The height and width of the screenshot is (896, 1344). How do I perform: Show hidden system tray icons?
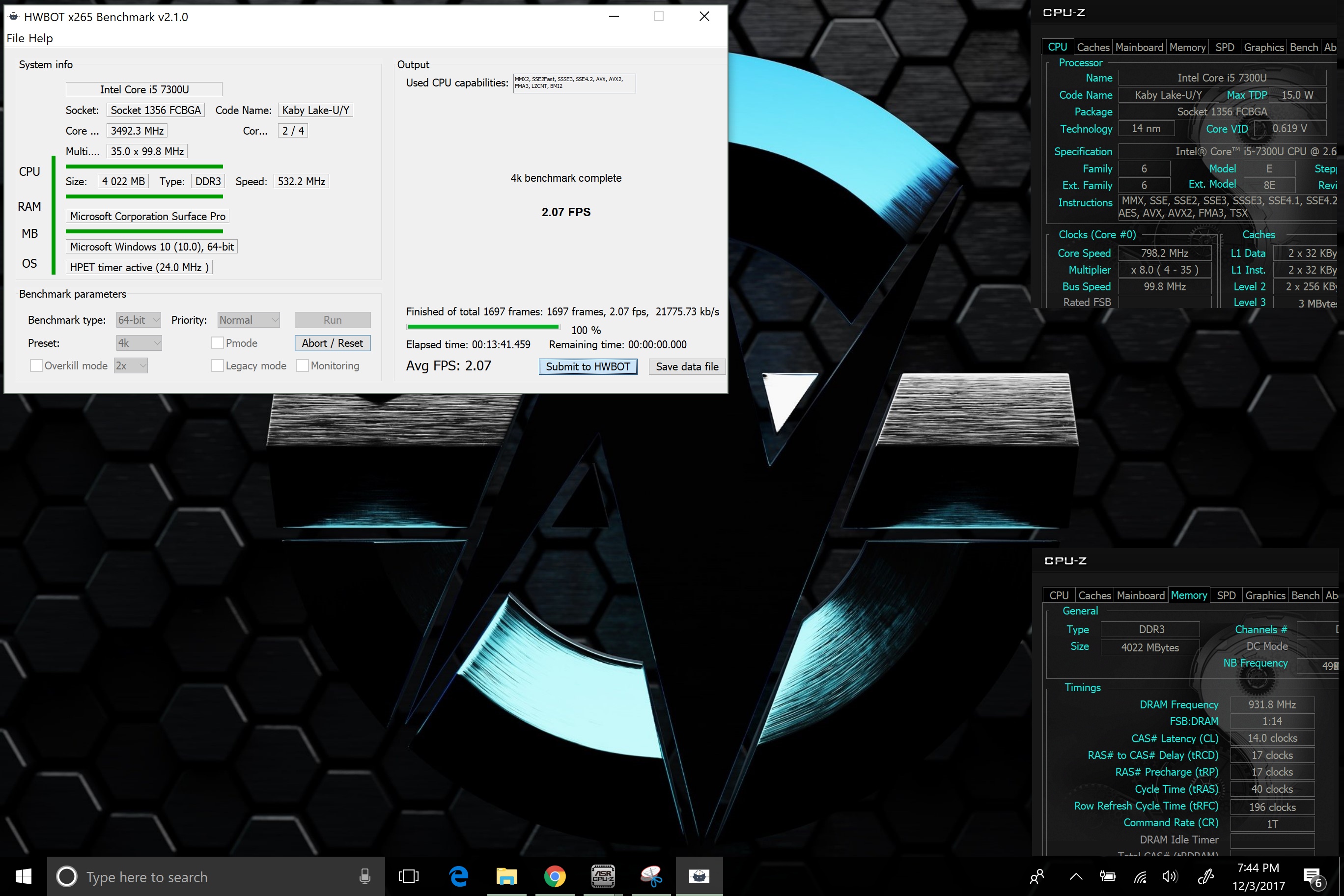[1076, 876]
